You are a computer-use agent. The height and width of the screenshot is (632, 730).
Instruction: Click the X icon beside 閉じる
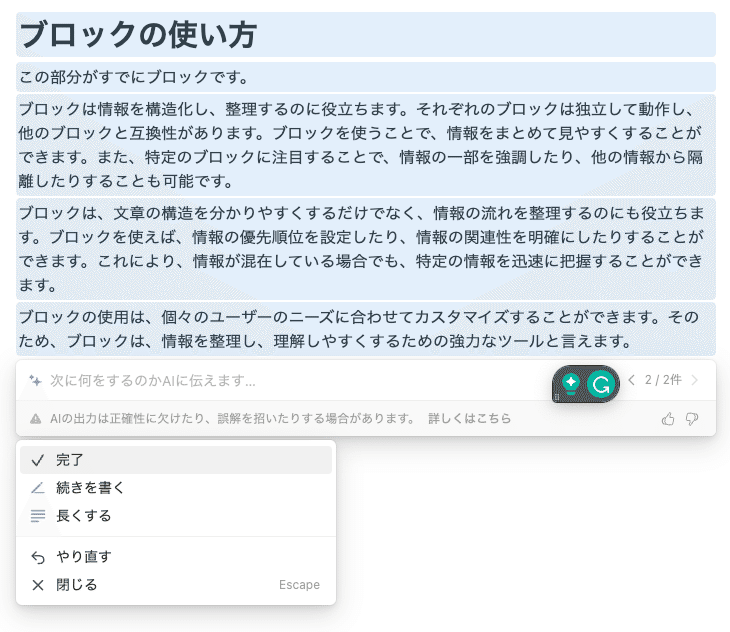click(38, 585)
